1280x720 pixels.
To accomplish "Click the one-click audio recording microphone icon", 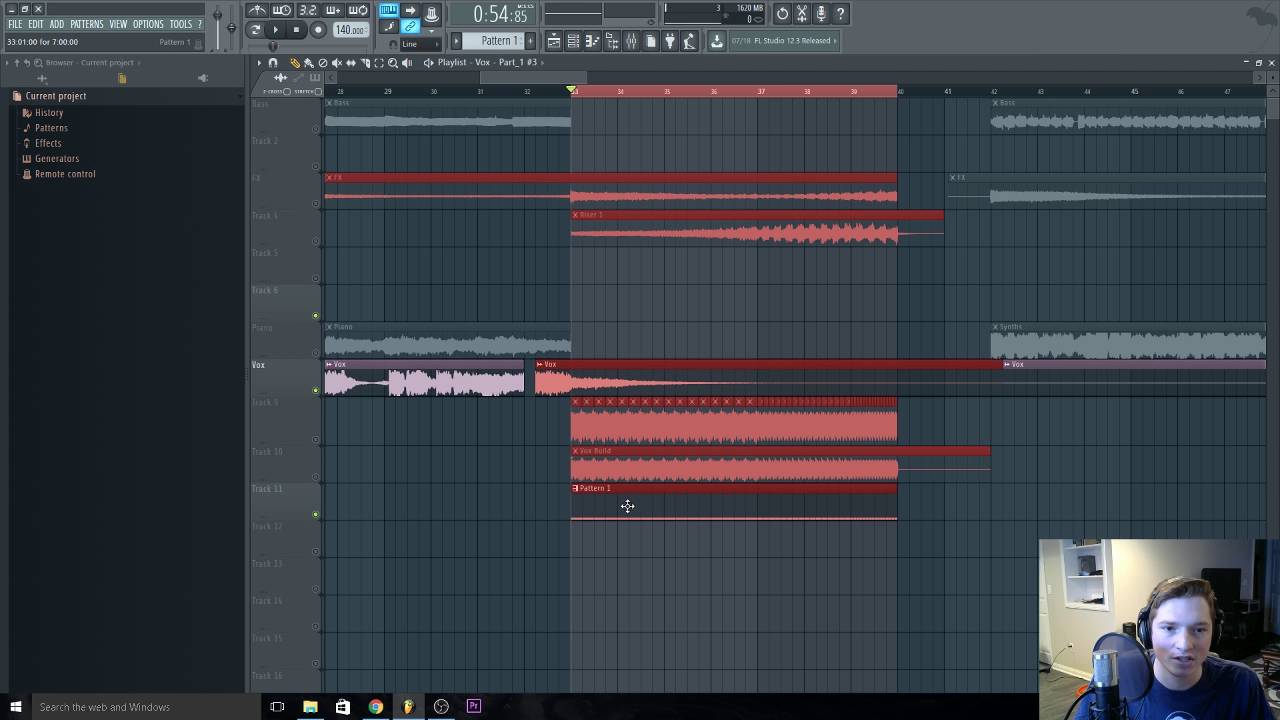I will (x=821, y=14).
